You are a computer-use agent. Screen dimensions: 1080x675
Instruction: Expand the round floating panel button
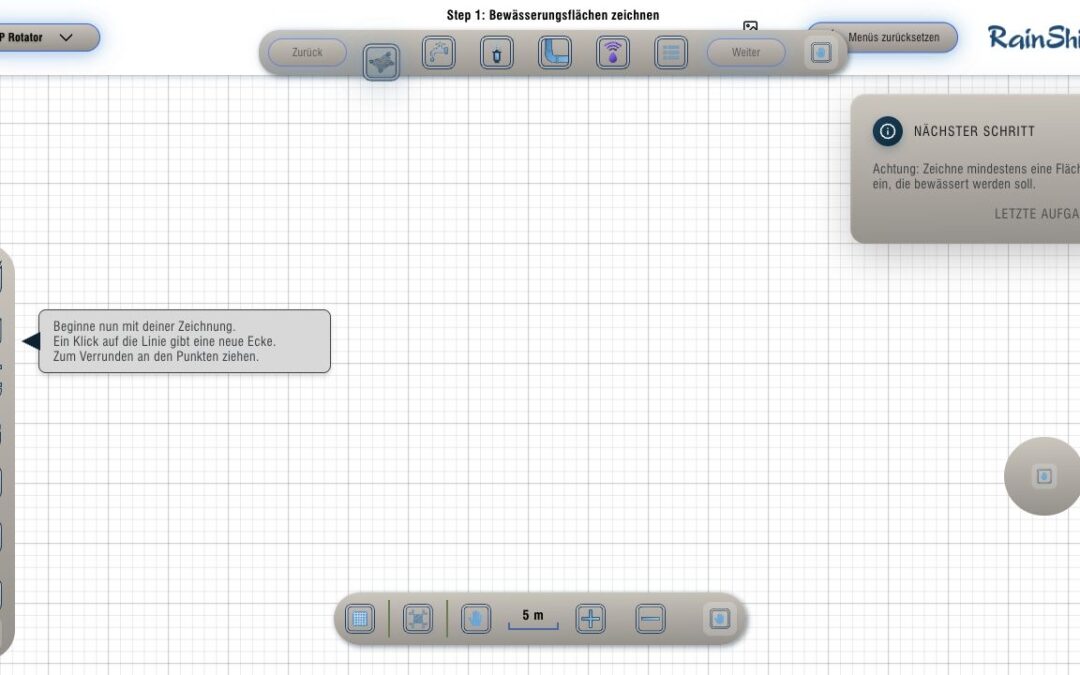click(1043, 476)
